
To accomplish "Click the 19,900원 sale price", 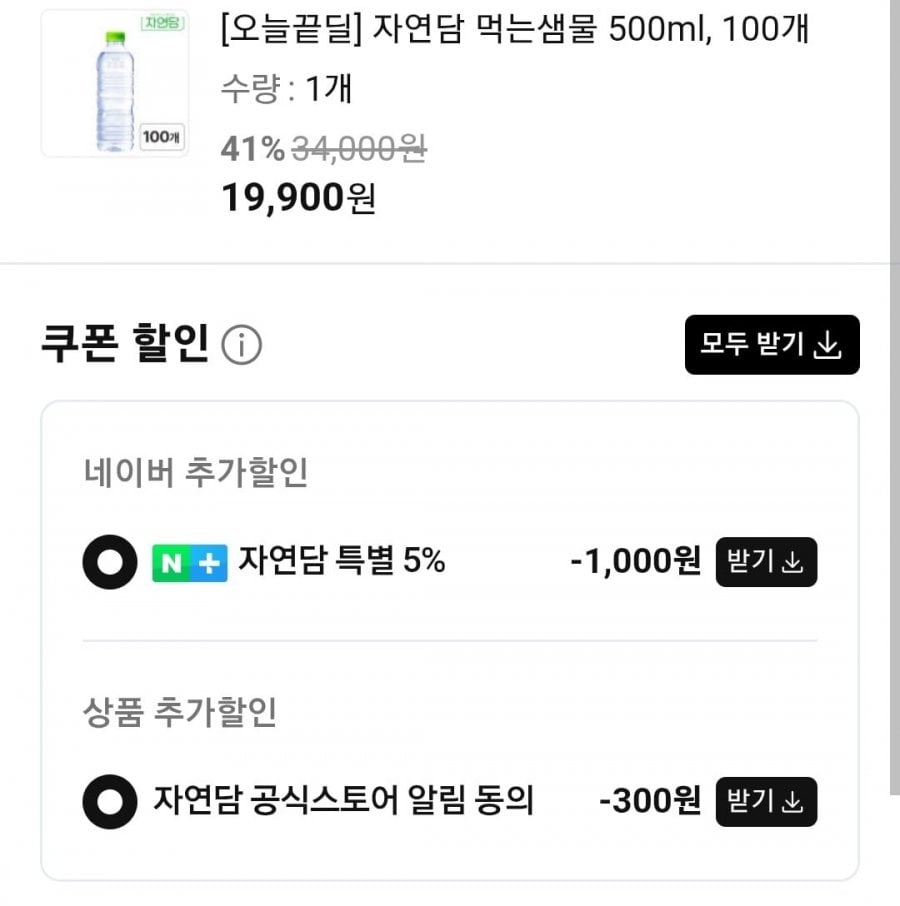I will tap(298, 198).
